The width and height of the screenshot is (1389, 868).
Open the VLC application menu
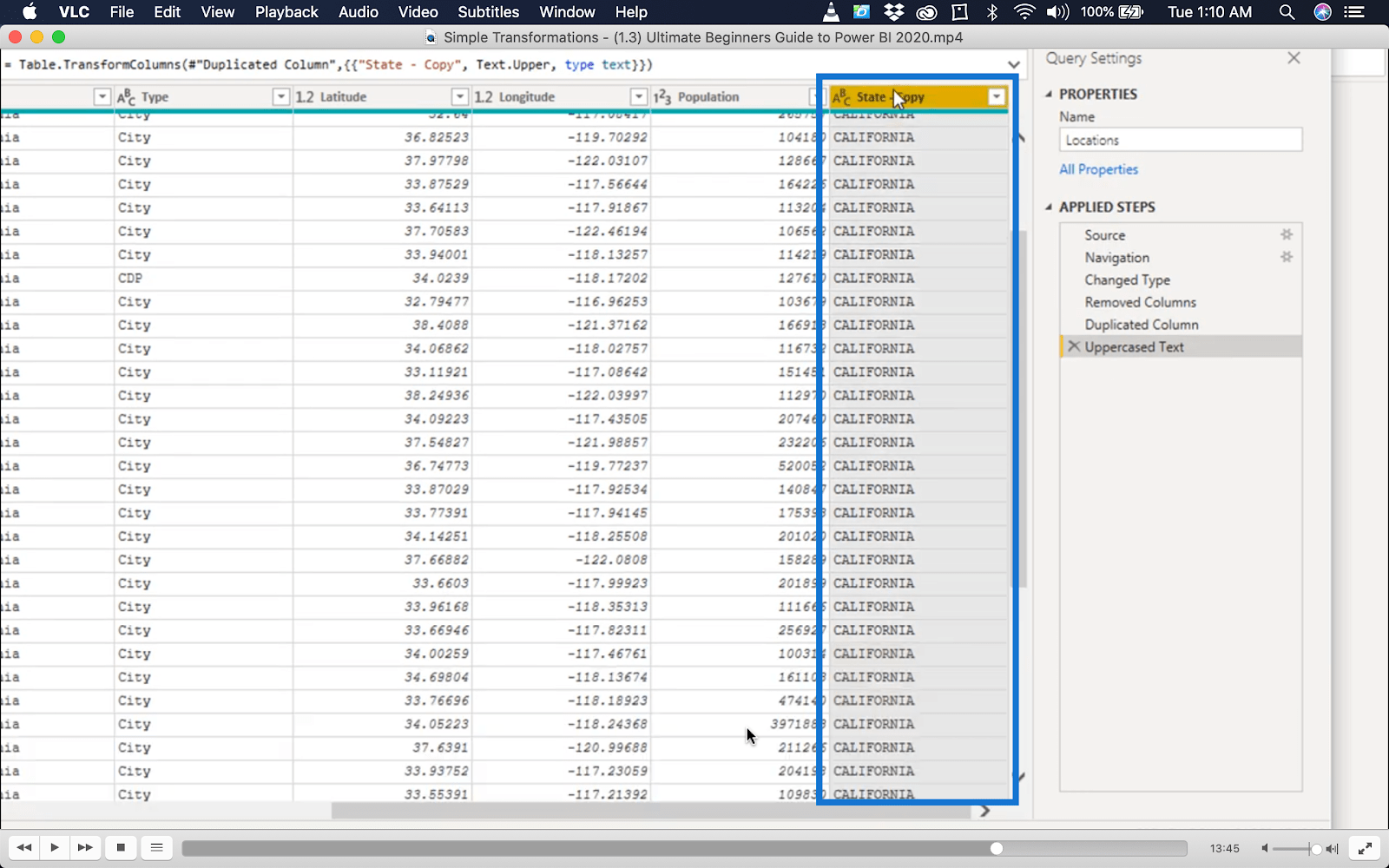coord(75,12)
